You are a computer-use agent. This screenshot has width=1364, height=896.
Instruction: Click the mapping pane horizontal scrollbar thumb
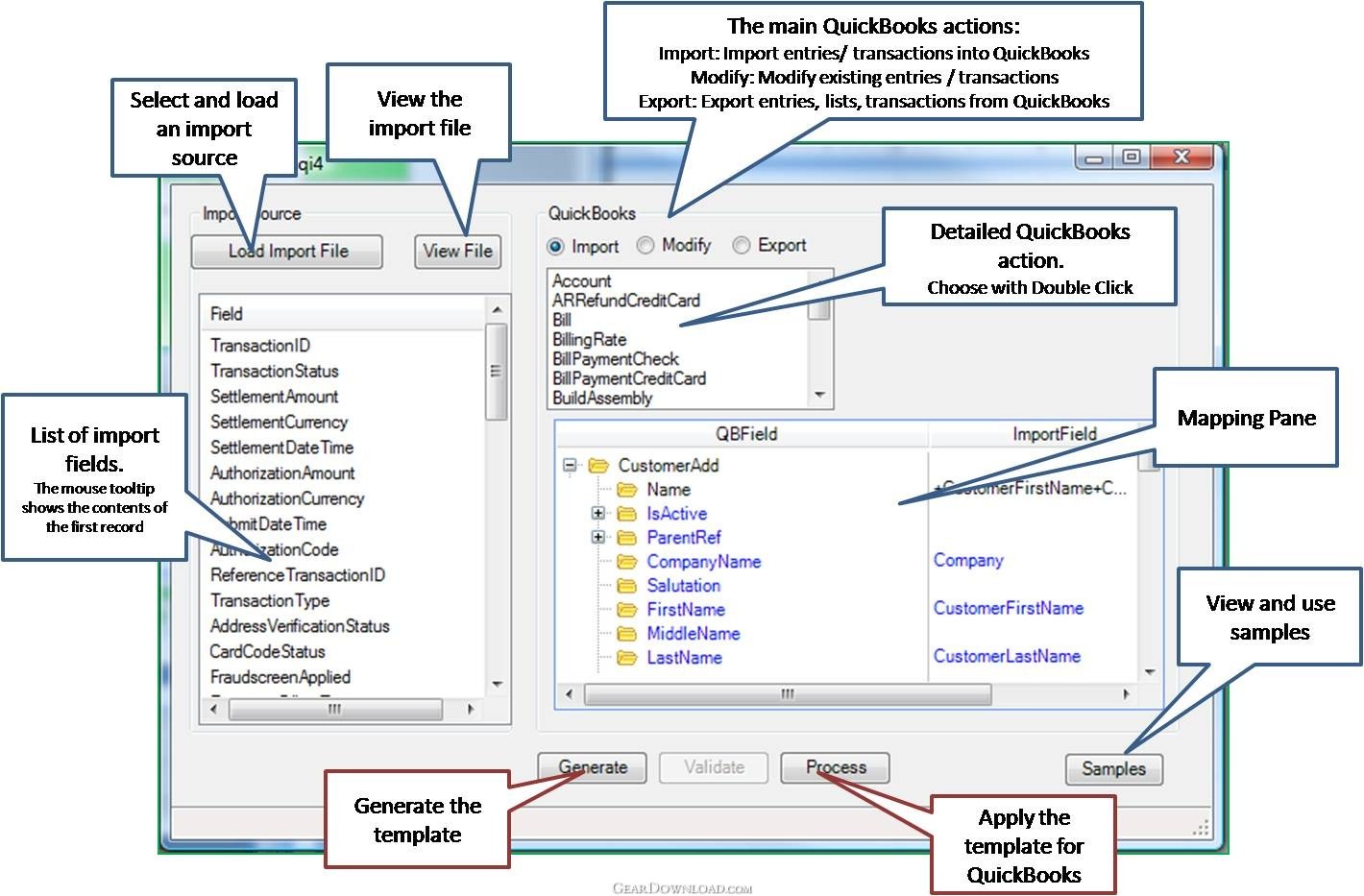click(788, 693)
